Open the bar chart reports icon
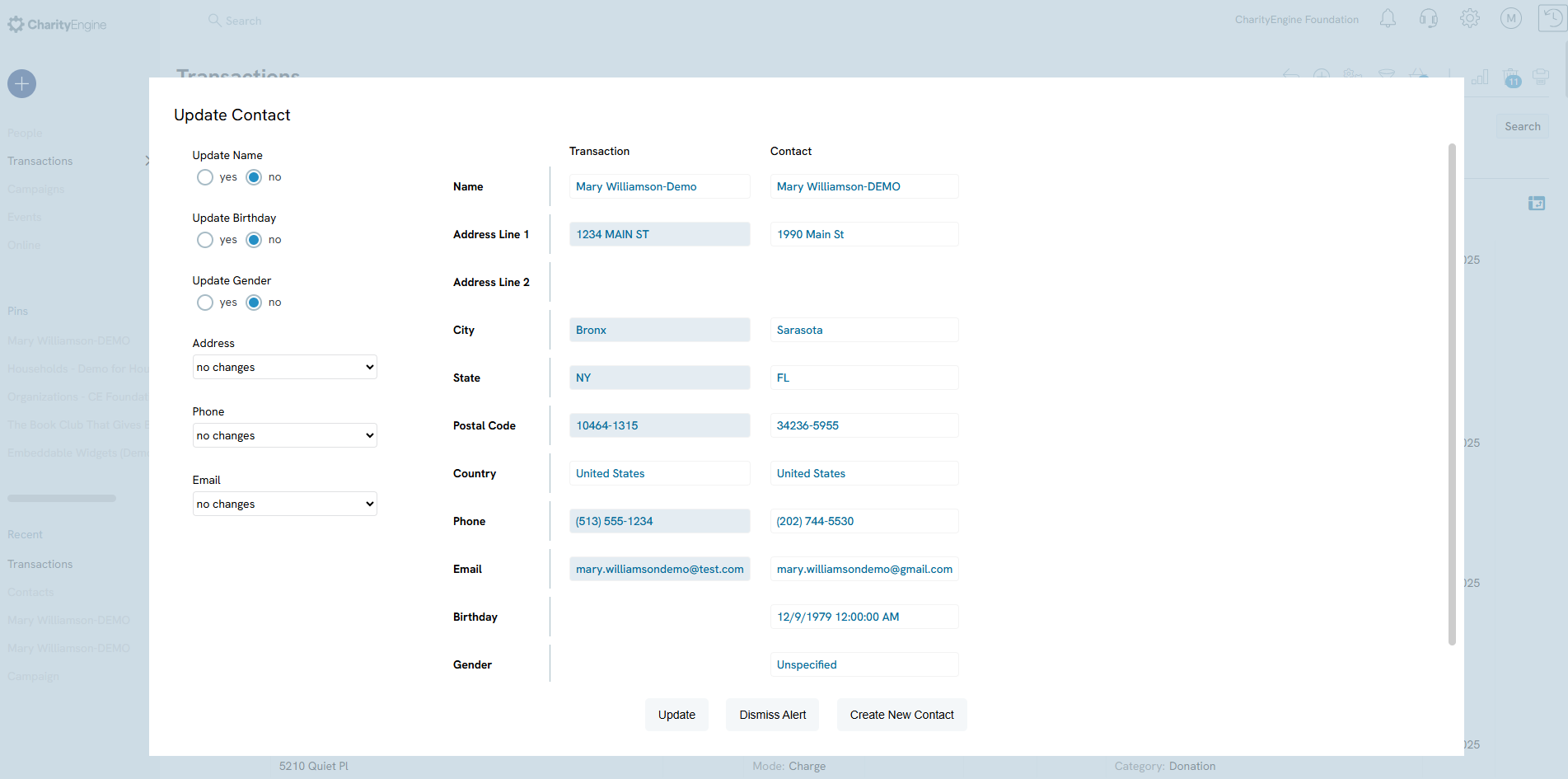The height and width of the screenshot is (779, 1568). pyautogui.click(x=1480, y=77)
